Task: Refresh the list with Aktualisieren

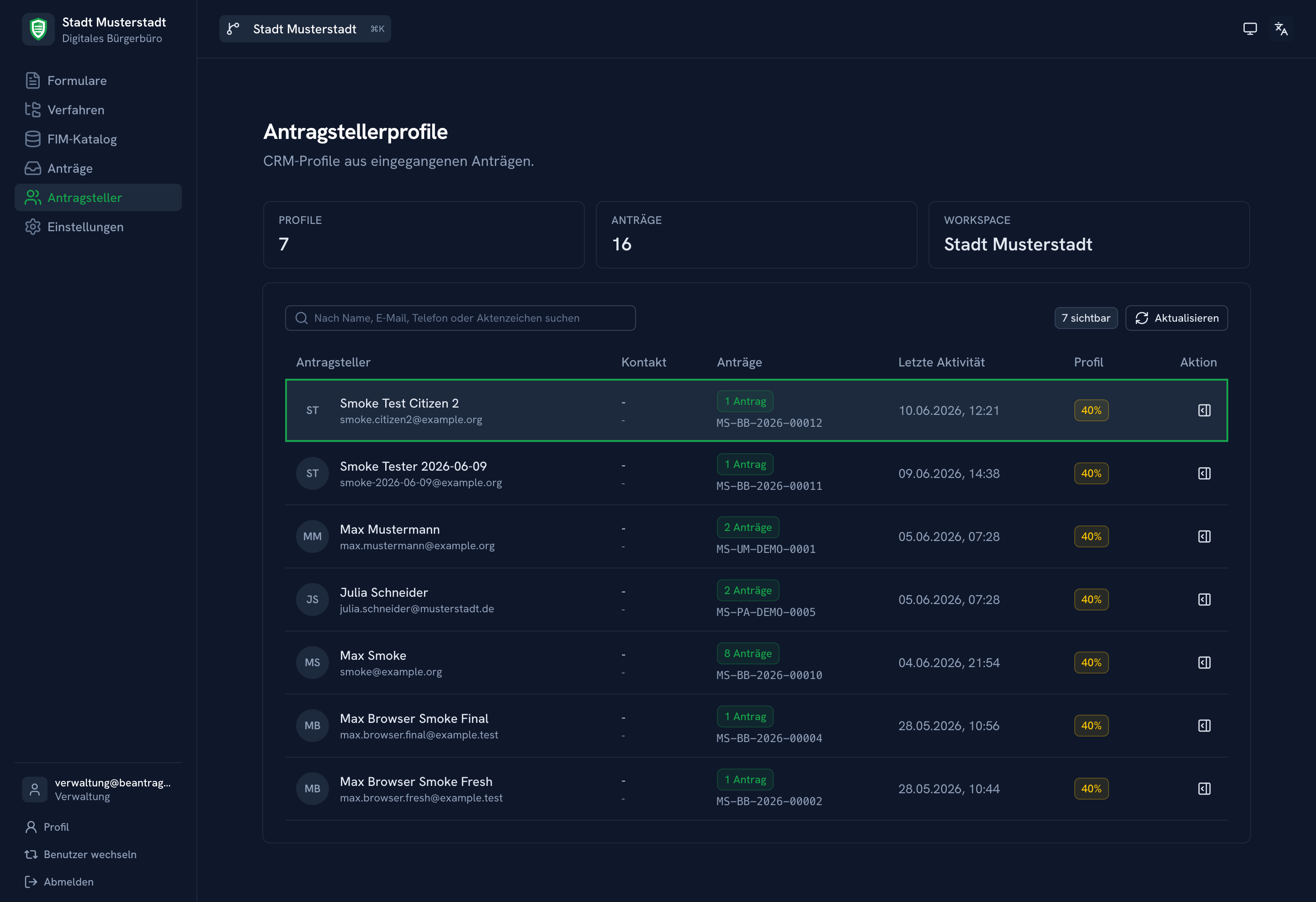Action: click(1177, 318)
